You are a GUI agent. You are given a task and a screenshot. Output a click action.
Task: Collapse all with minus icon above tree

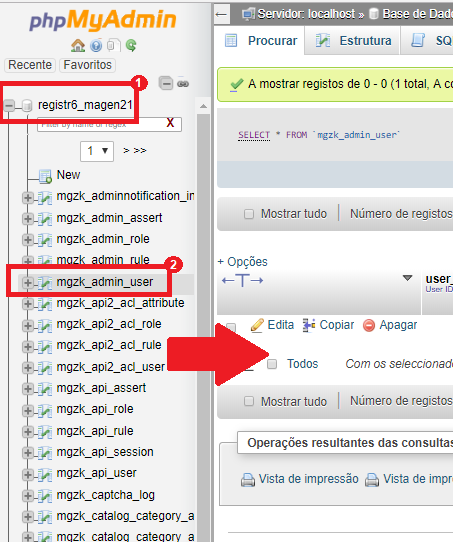[x=166, y=83]
